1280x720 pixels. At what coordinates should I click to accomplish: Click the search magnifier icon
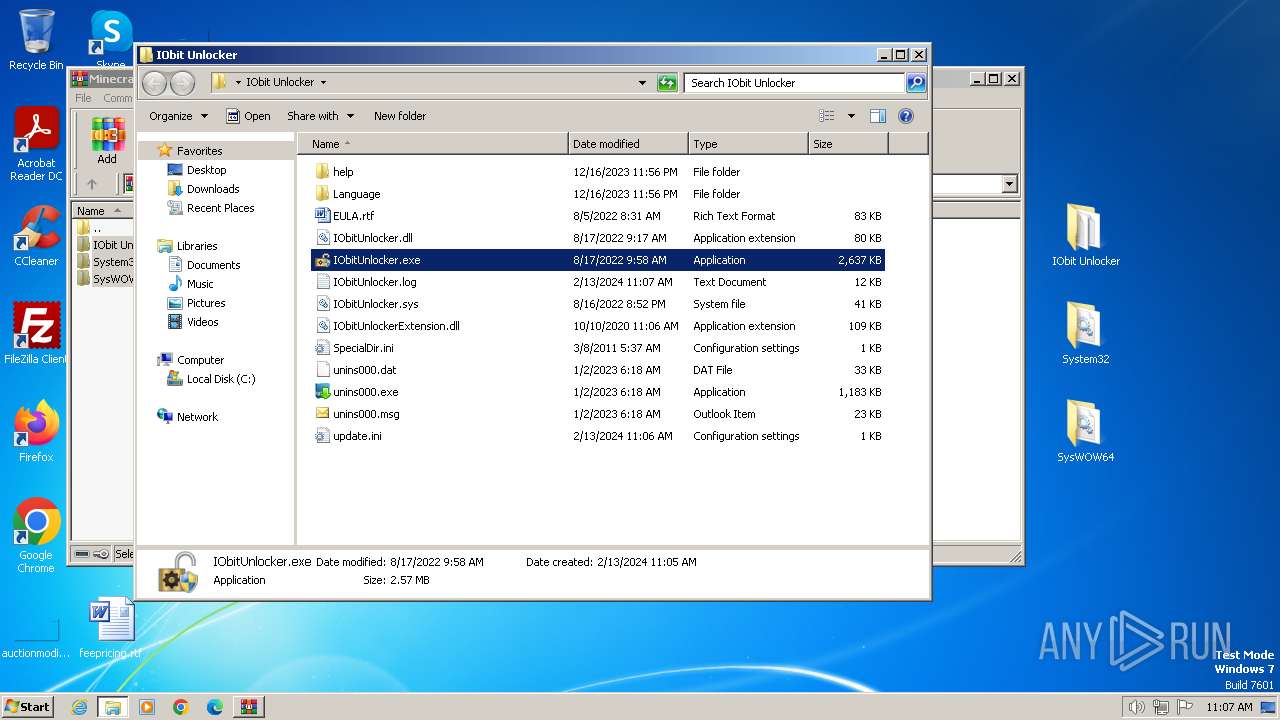click(x=915, y=83)
